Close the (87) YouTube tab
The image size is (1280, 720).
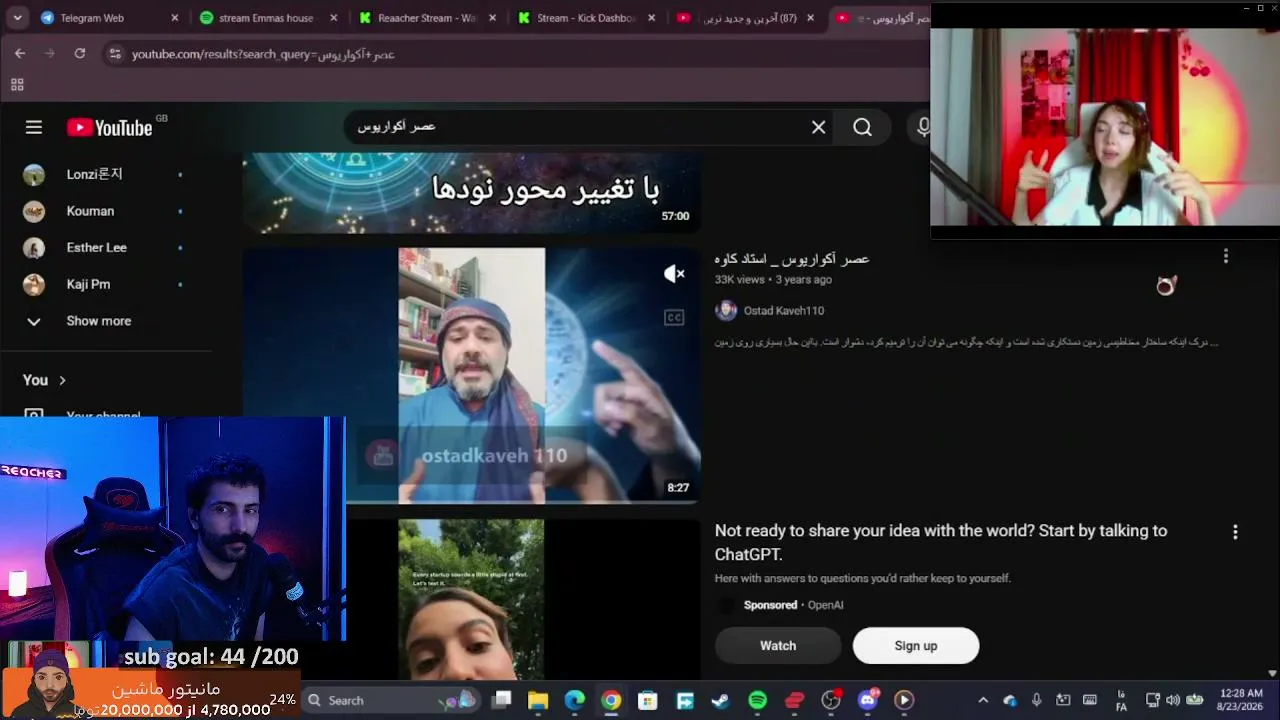click(811, 18)
